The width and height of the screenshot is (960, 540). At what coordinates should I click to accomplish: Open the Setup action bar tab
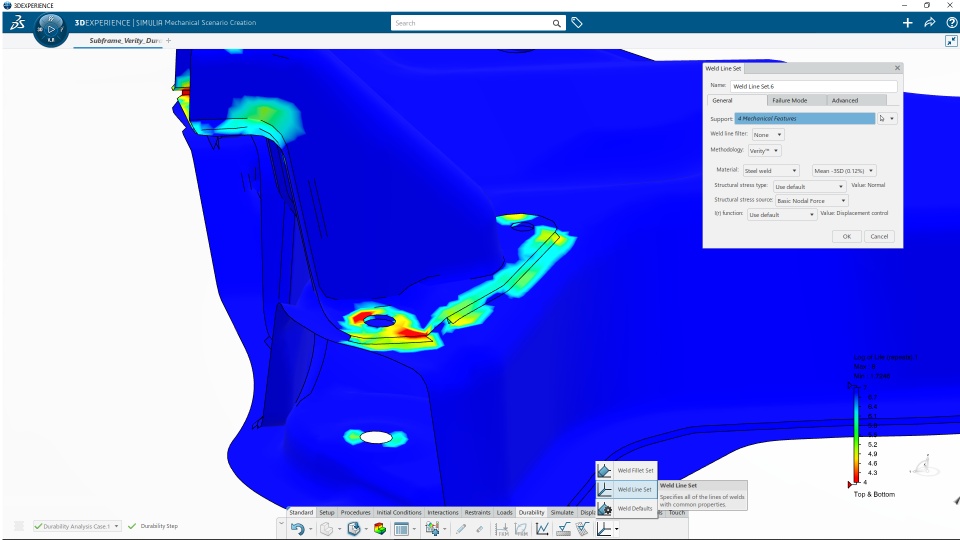click(327, 512)
